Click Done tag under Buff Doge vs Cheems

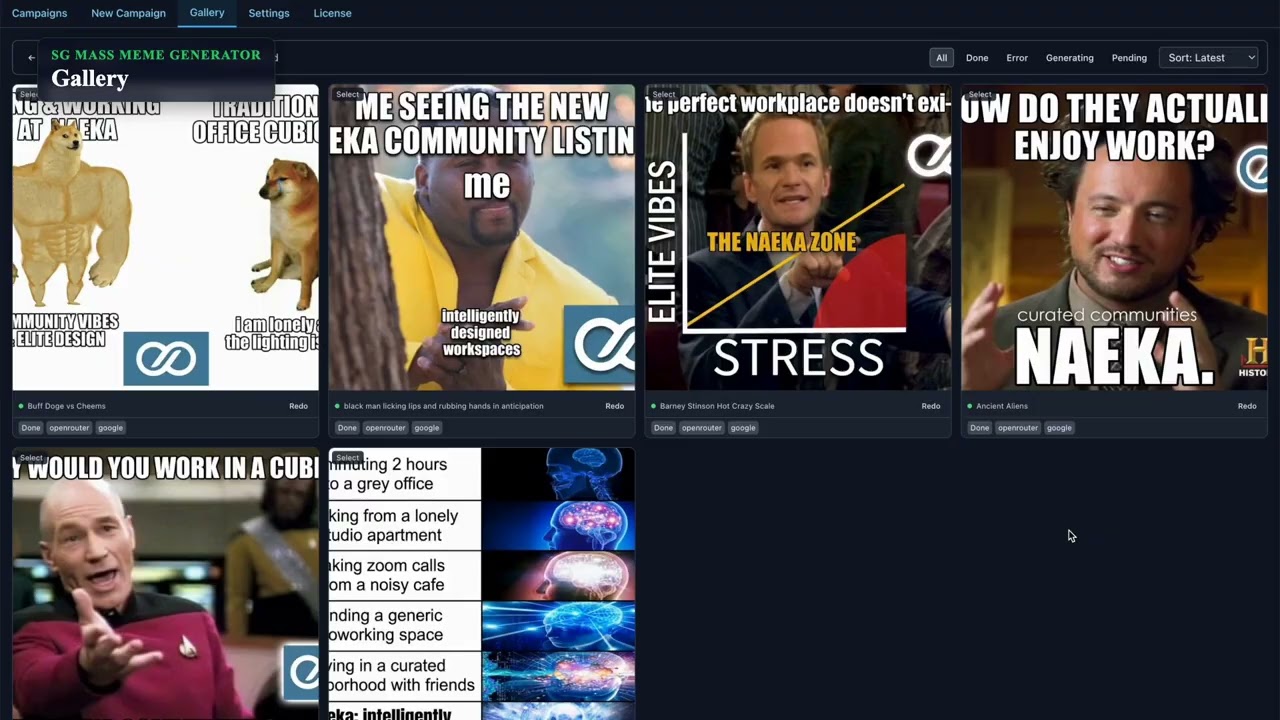31,428
